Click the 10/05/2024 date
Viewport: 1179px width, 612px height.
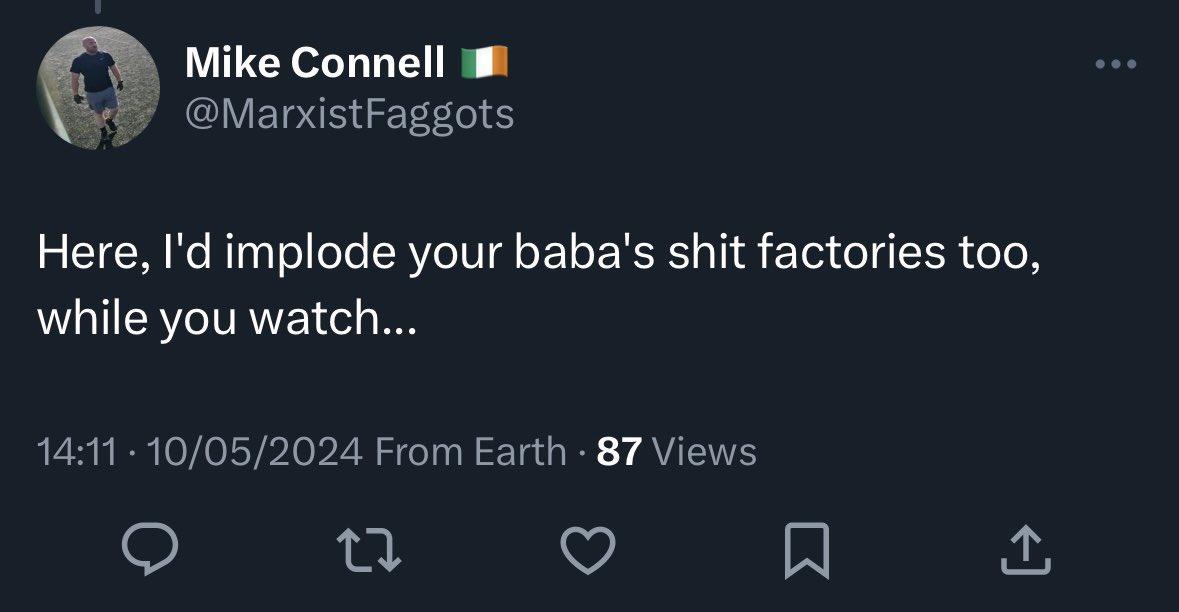(253, 452)
